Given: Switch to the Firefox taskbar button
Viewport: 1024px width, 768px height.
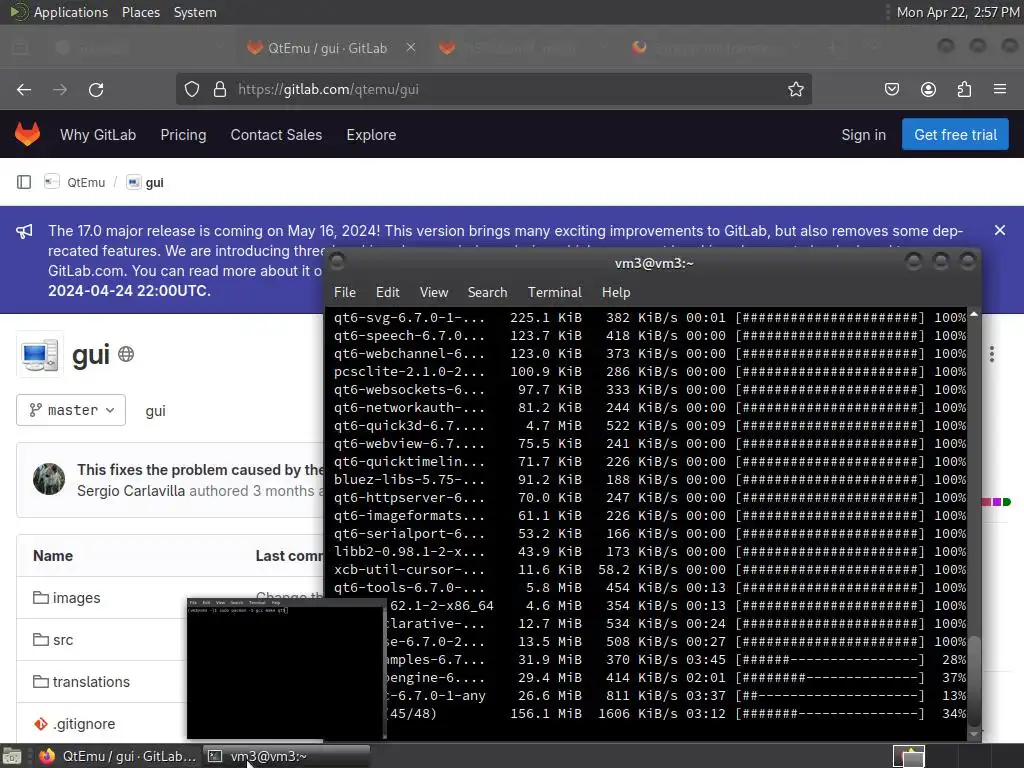Looking at the screenshot, I should [x=118, y=756].
